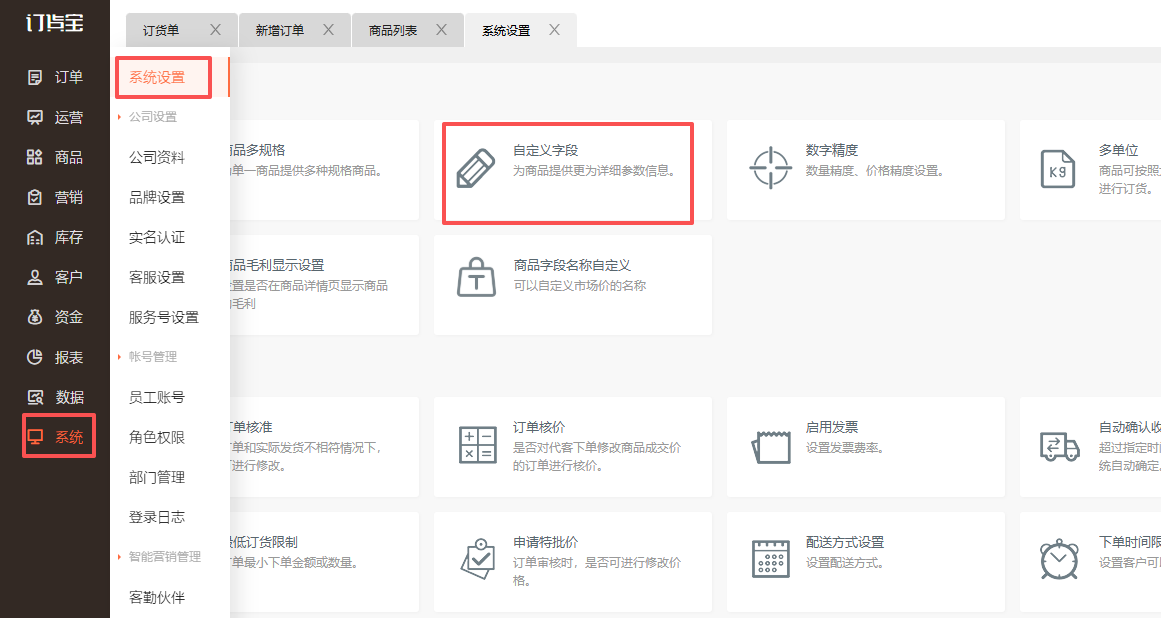Click the calendar icon for 配送方式设置

point(771,559)
